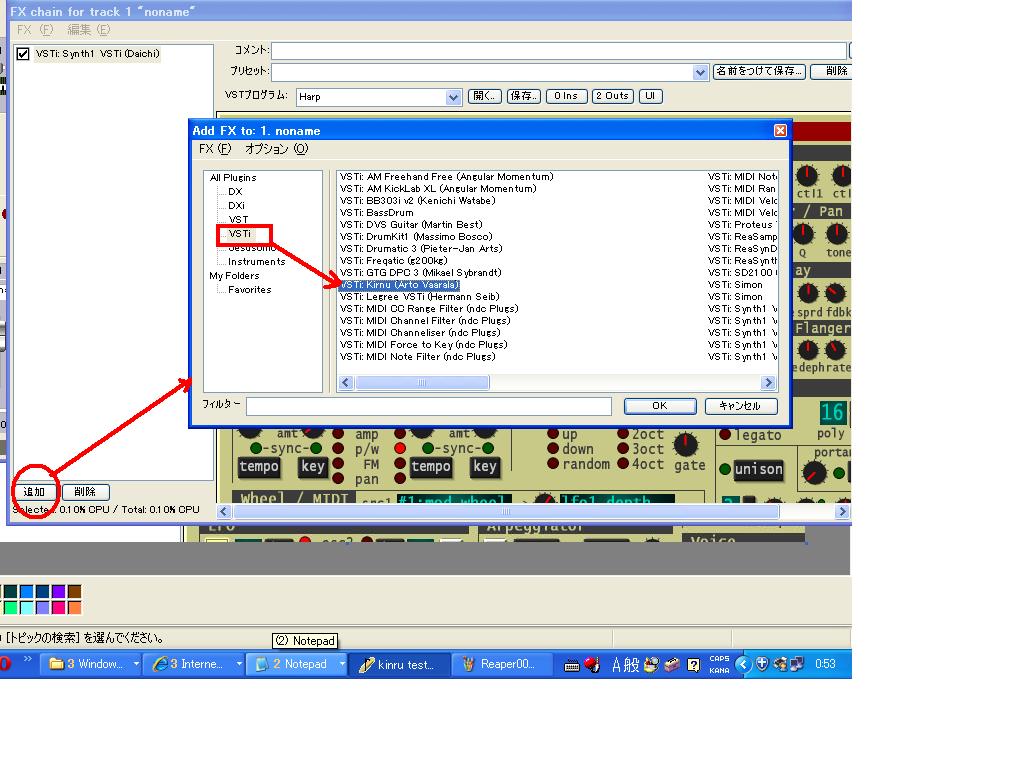Click the 追加 button in FX chain

[35, 492]
